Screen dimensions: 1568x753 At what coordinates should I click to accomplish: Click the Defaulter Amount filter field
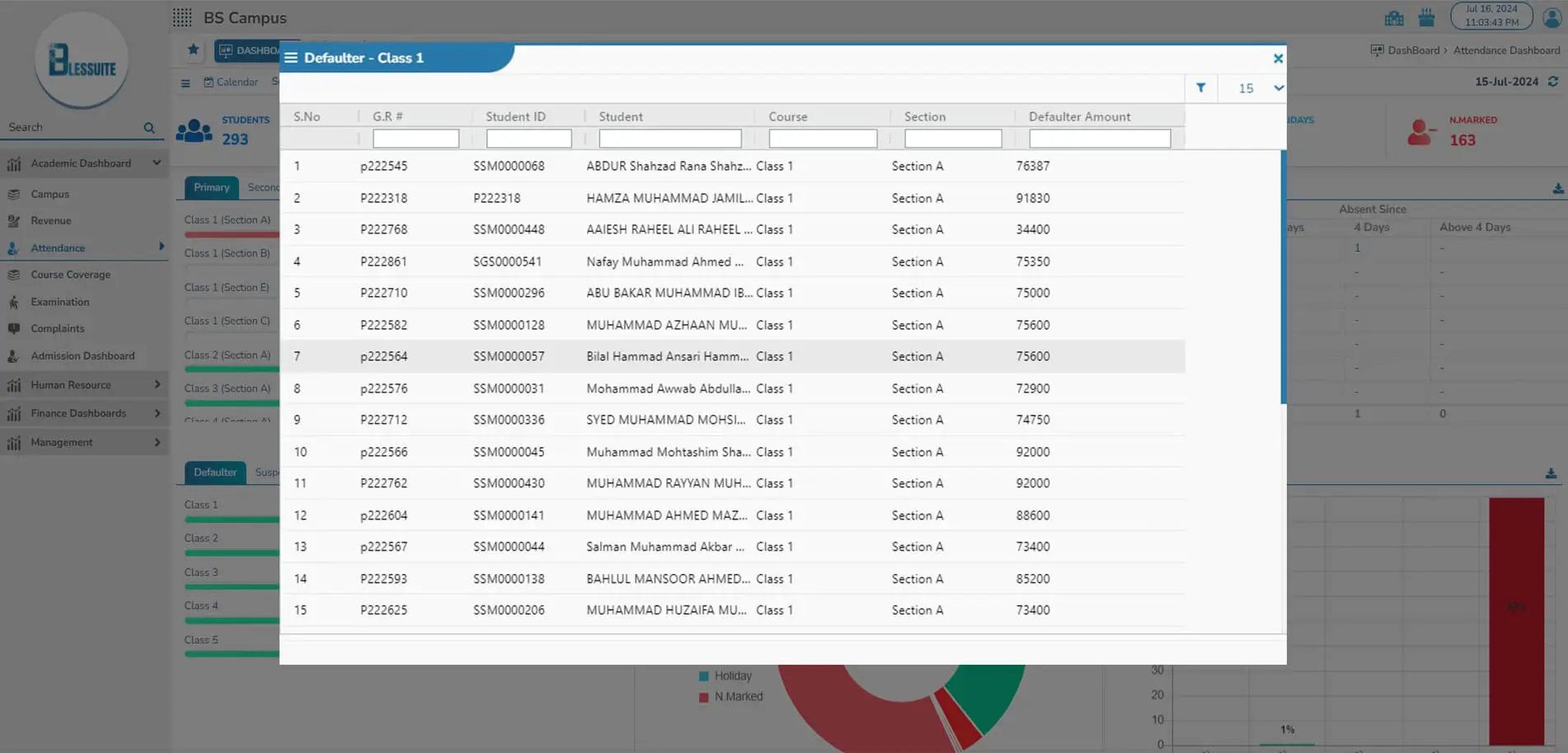tap(1099, 139)
